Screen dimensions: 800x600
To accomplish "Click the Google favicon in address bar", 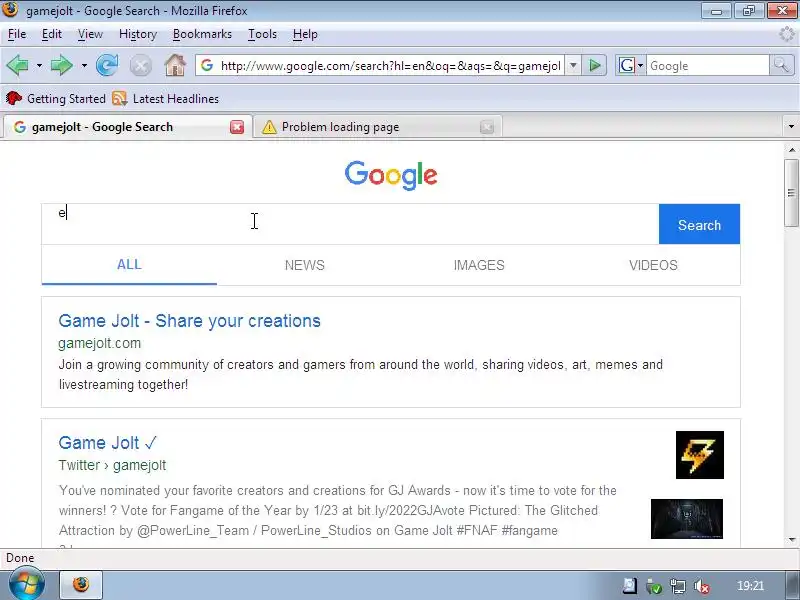I will click(207, 65).
